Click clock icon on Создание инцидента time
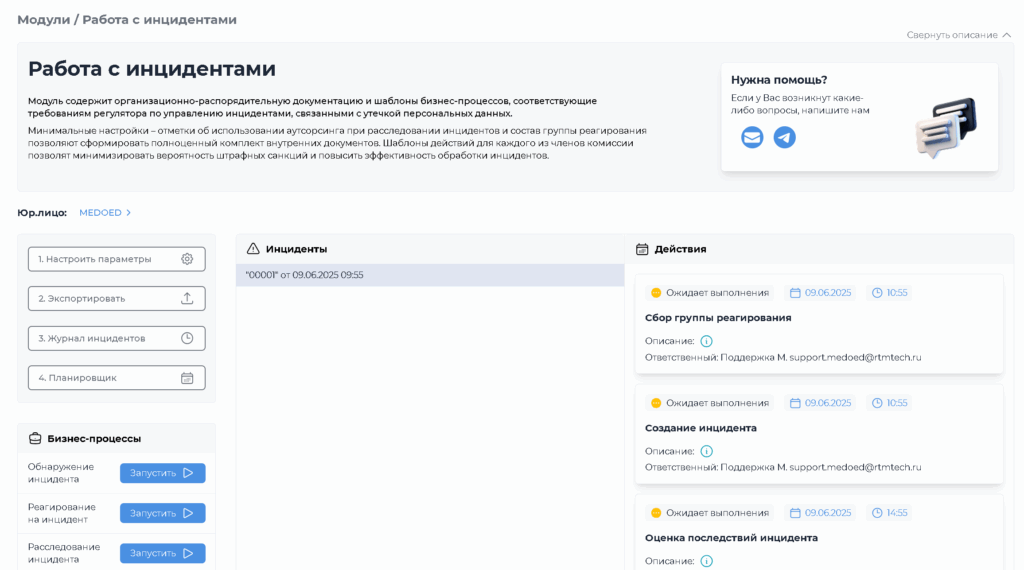Screen dimensions: 1024x570 click(x=877, y=403)
